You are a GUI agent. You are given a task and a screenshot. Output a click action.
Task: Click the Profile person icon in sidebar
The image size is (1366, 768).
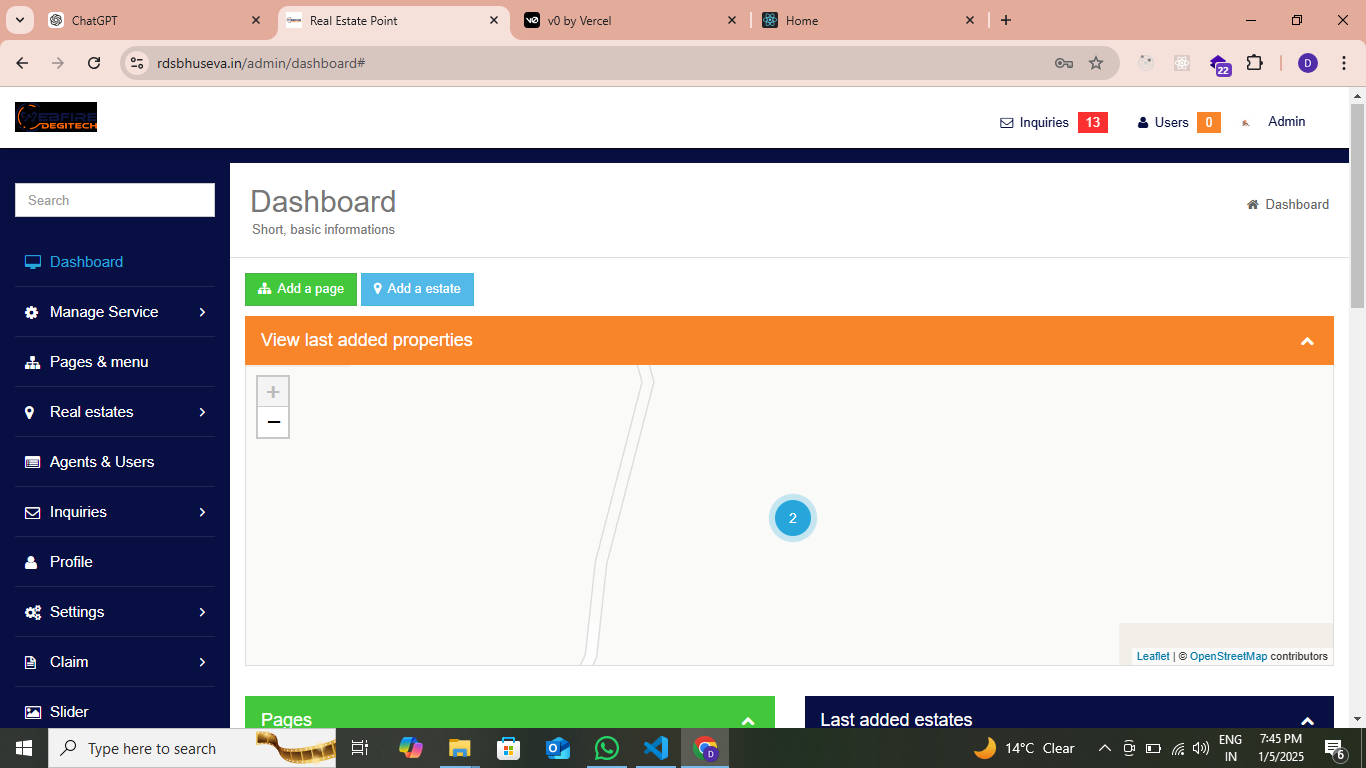pyautogui.click(x=31, y=562)
